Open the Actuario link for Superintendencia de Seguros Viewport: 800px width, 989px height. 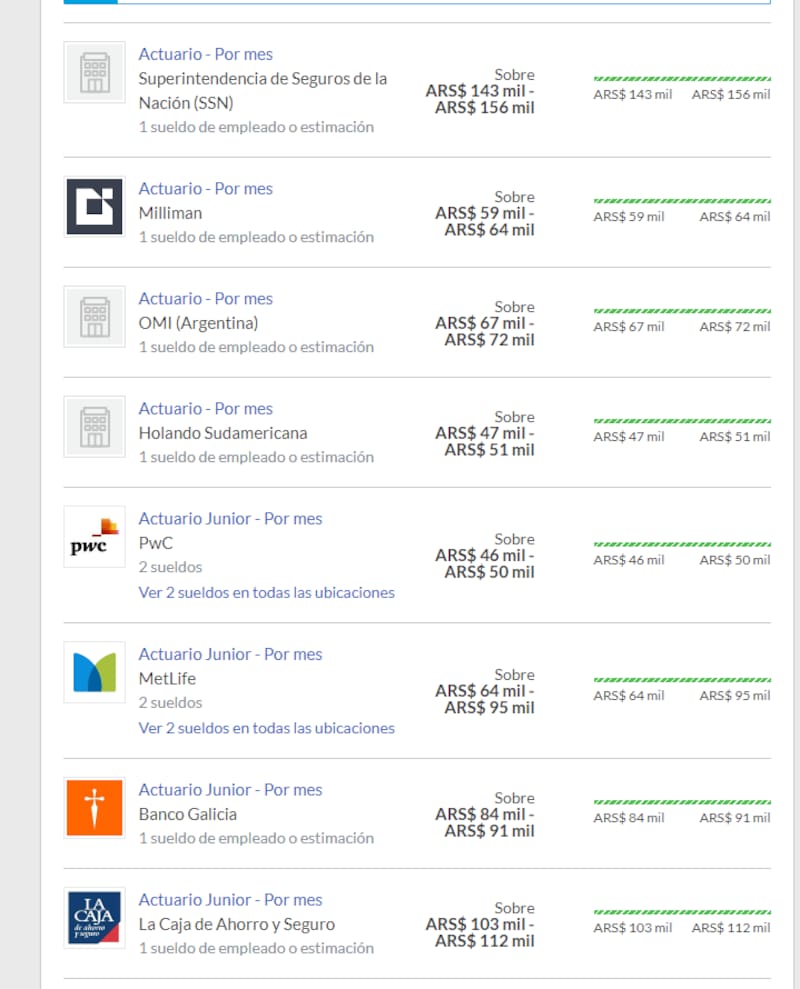(205, 54)
